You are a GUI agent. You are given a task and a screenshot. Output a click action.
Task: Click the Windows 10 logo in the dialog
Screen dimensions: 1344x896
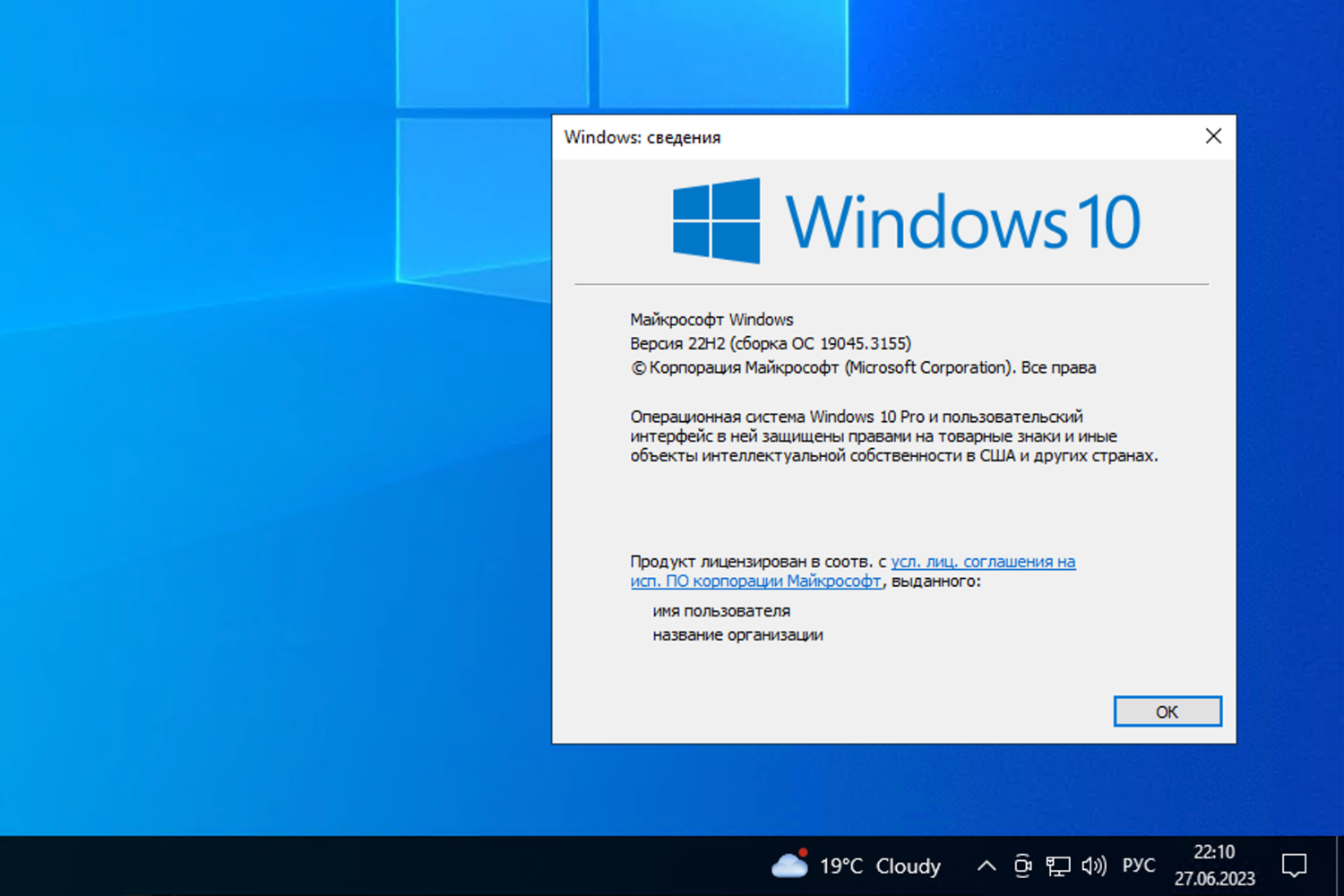(905, 220)
